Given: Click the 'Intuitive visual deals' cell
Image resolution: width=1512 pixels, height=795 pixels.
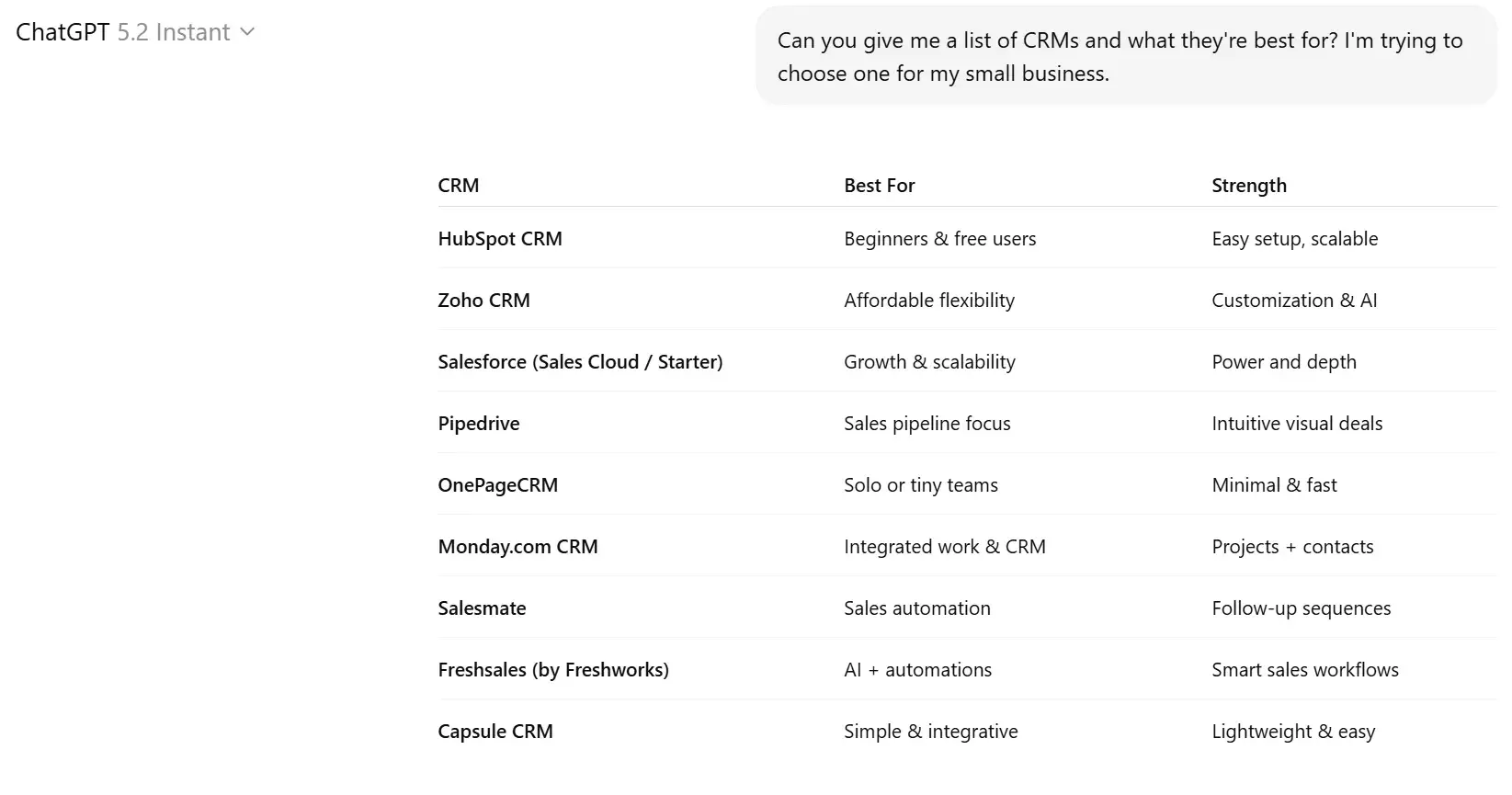Looking at the screenshot, I should (x=1297, y=423).
